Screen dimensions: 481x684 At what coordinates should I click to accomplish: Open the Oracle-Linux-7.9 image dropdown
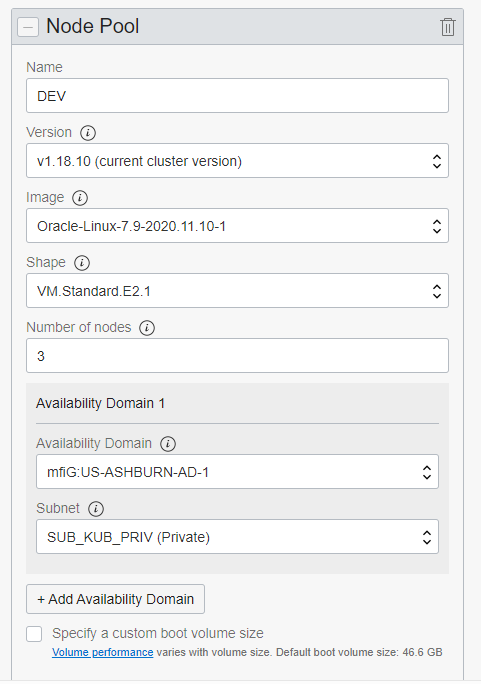coord(237,226)
